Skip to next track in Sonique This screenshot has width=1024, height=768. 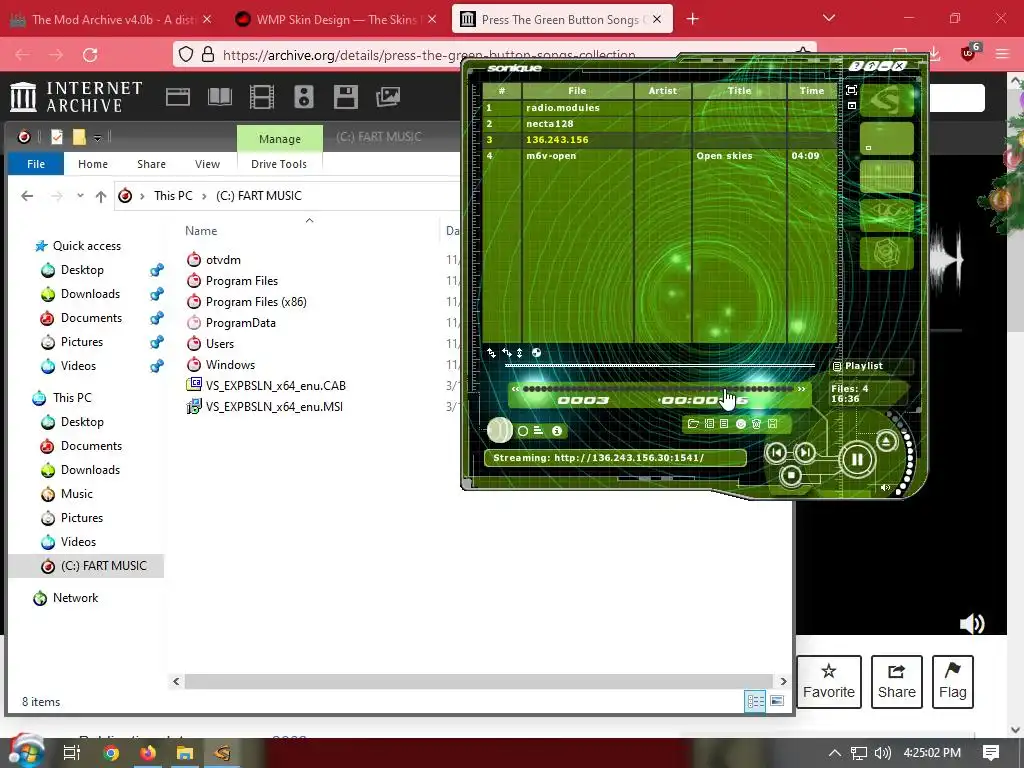point(805,452)
